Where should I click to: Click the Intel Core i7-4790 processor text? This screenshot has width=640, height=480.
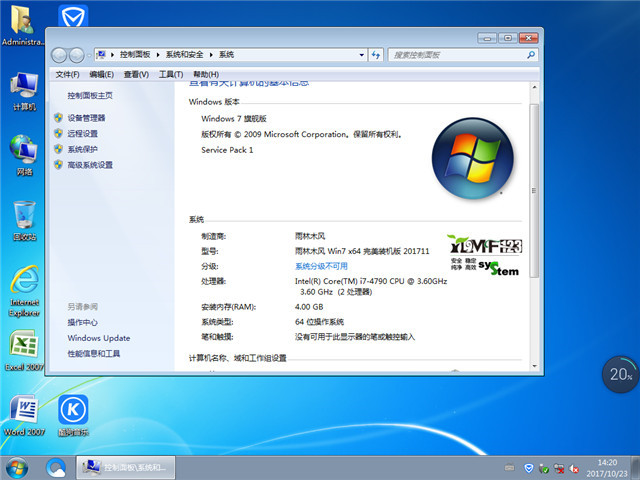(x=371, y=286)
